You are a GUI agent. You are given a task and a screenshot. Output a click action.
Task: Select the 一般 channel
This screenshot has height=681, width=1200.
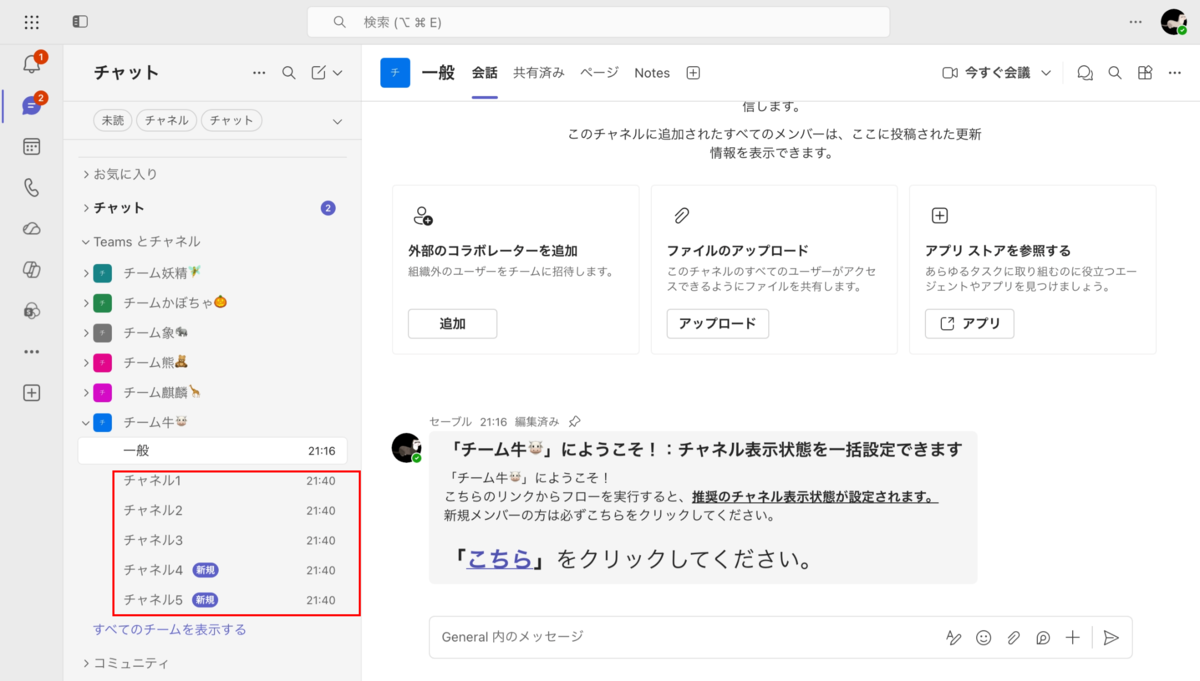click(212, 451)
